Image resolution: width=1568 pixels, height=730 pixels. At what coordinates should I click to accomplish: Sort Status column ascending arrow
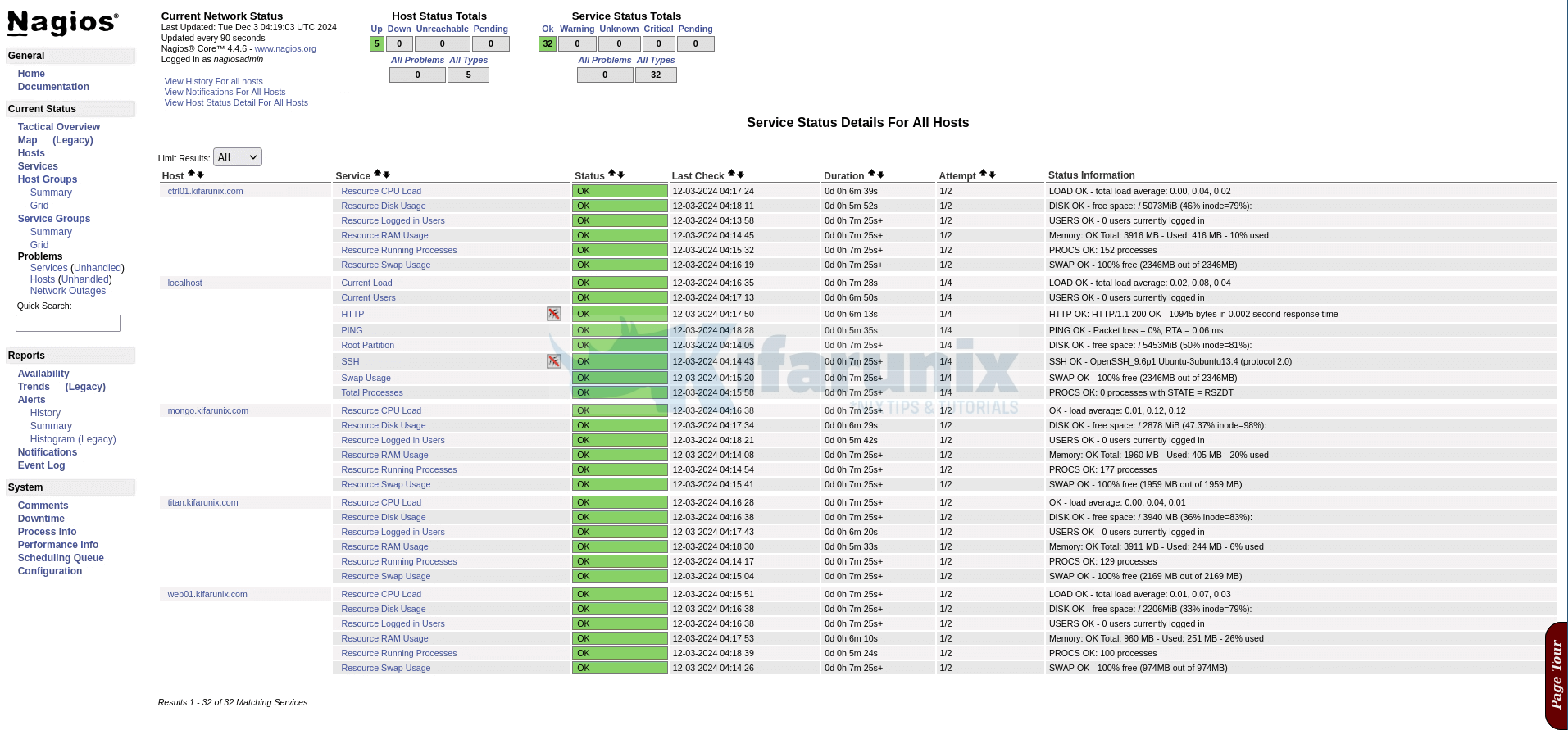pos(612,174)
